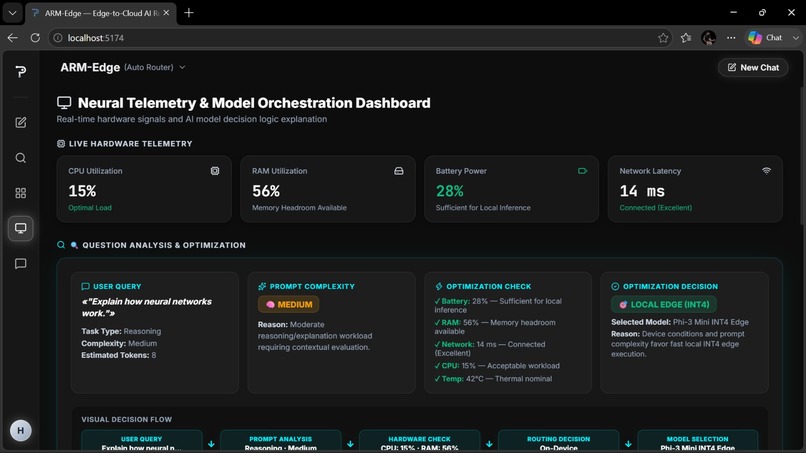Click the H user avatar
Screen dimensions: 806x453
[x=21, y=430]
